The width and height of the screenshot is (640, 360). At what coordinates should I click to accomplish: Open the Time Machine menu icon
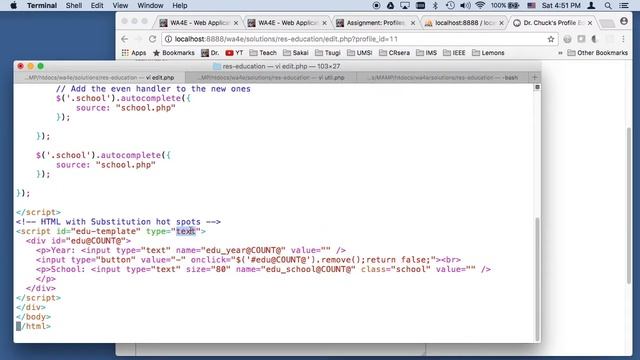click(450, 5)
